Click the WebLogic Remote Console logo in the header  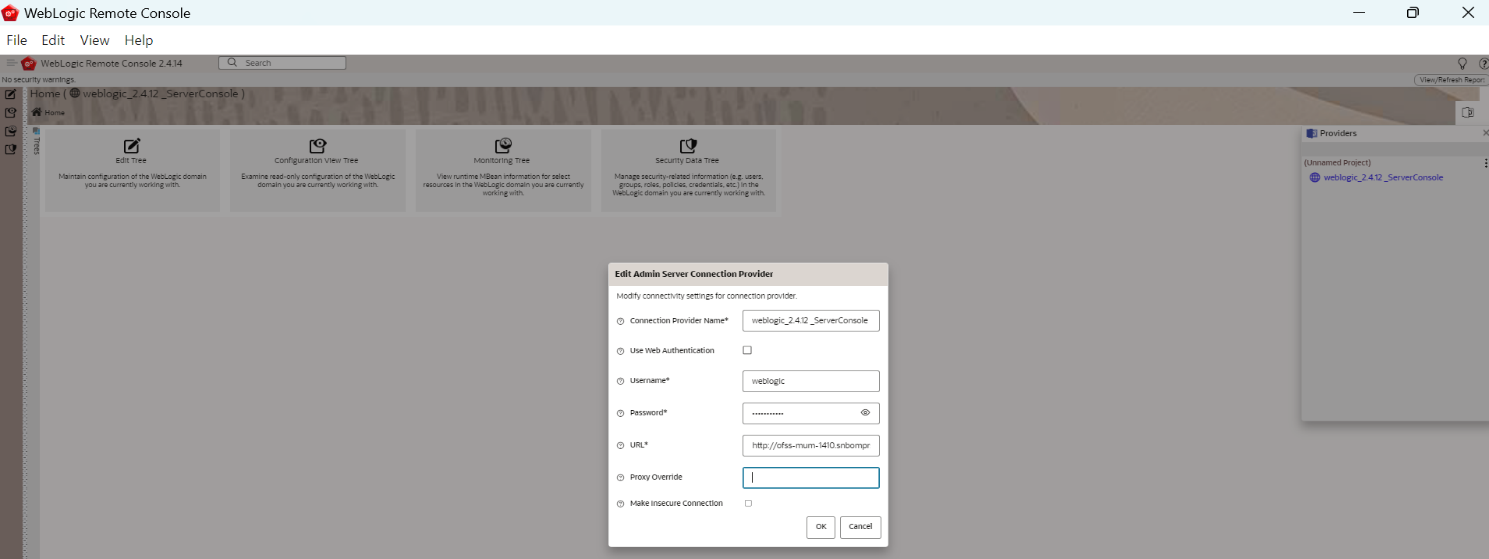pos(28,63)
